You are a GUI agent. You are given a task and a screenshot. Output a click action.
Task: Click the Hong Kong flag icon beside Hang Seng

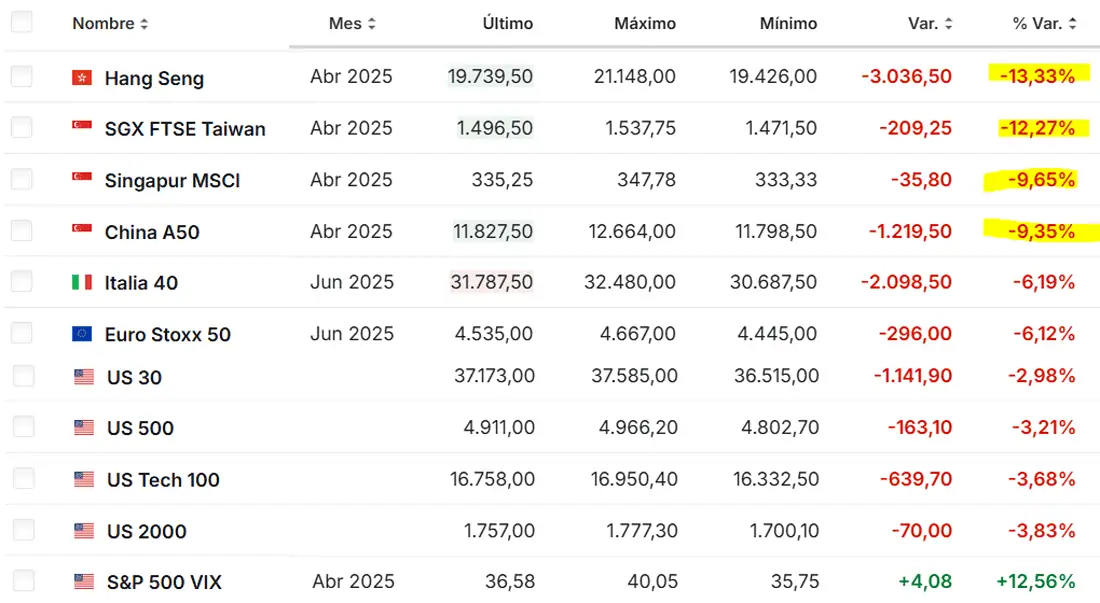82,77
